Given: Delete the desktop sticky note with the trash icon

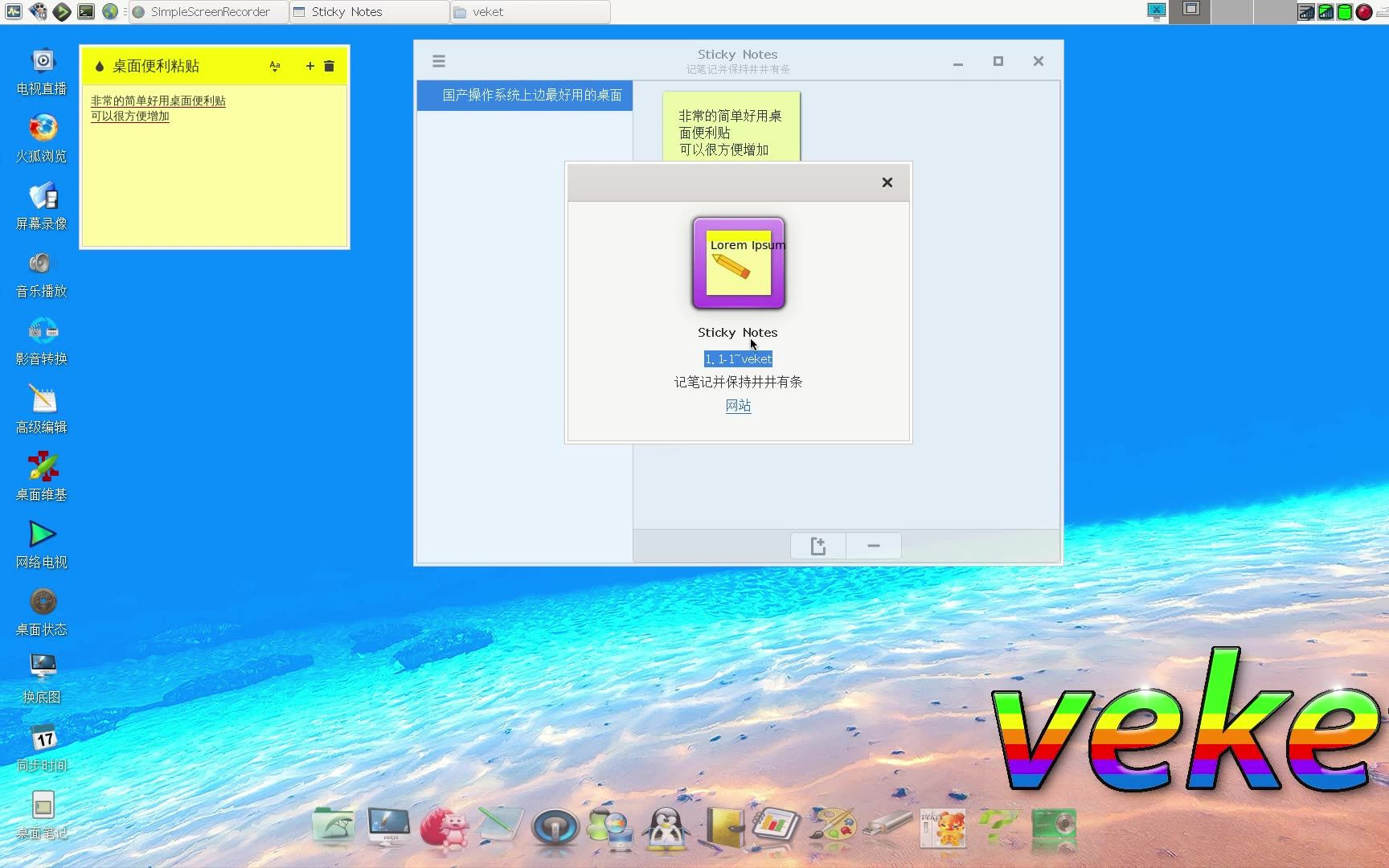Looking at the screenshot, I should pos(329,66).
